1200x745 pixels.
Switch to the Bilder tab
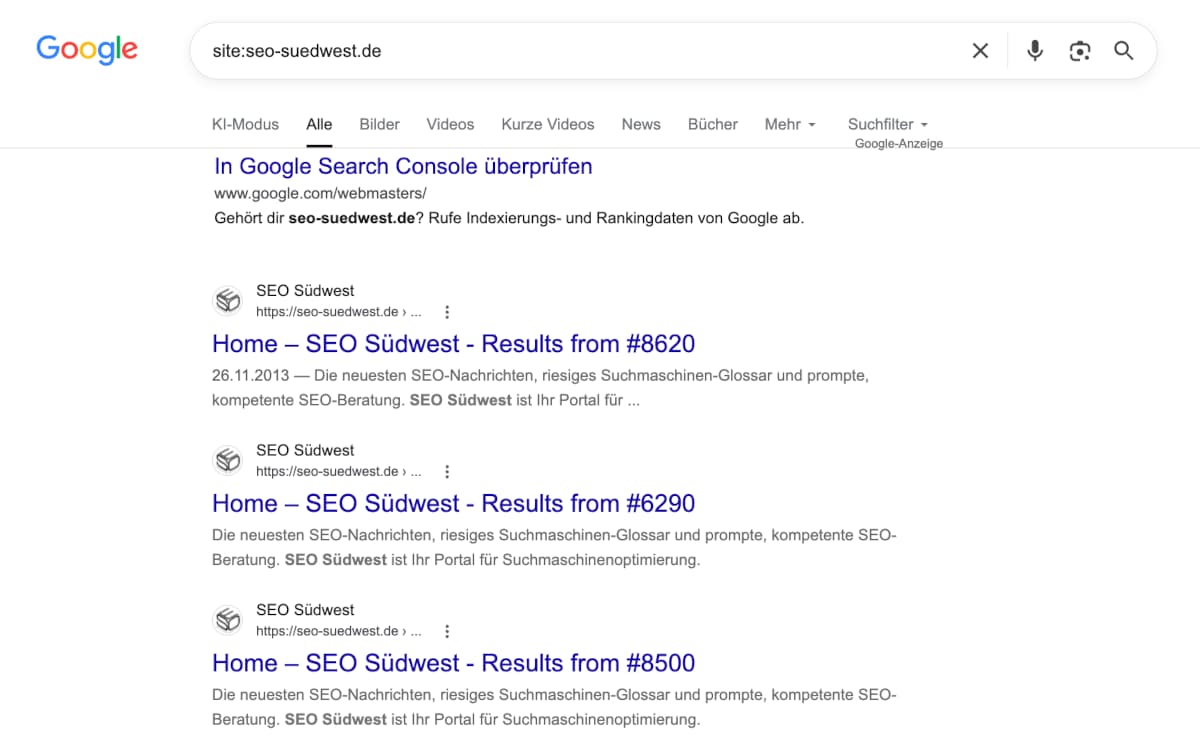click(379, 124)
